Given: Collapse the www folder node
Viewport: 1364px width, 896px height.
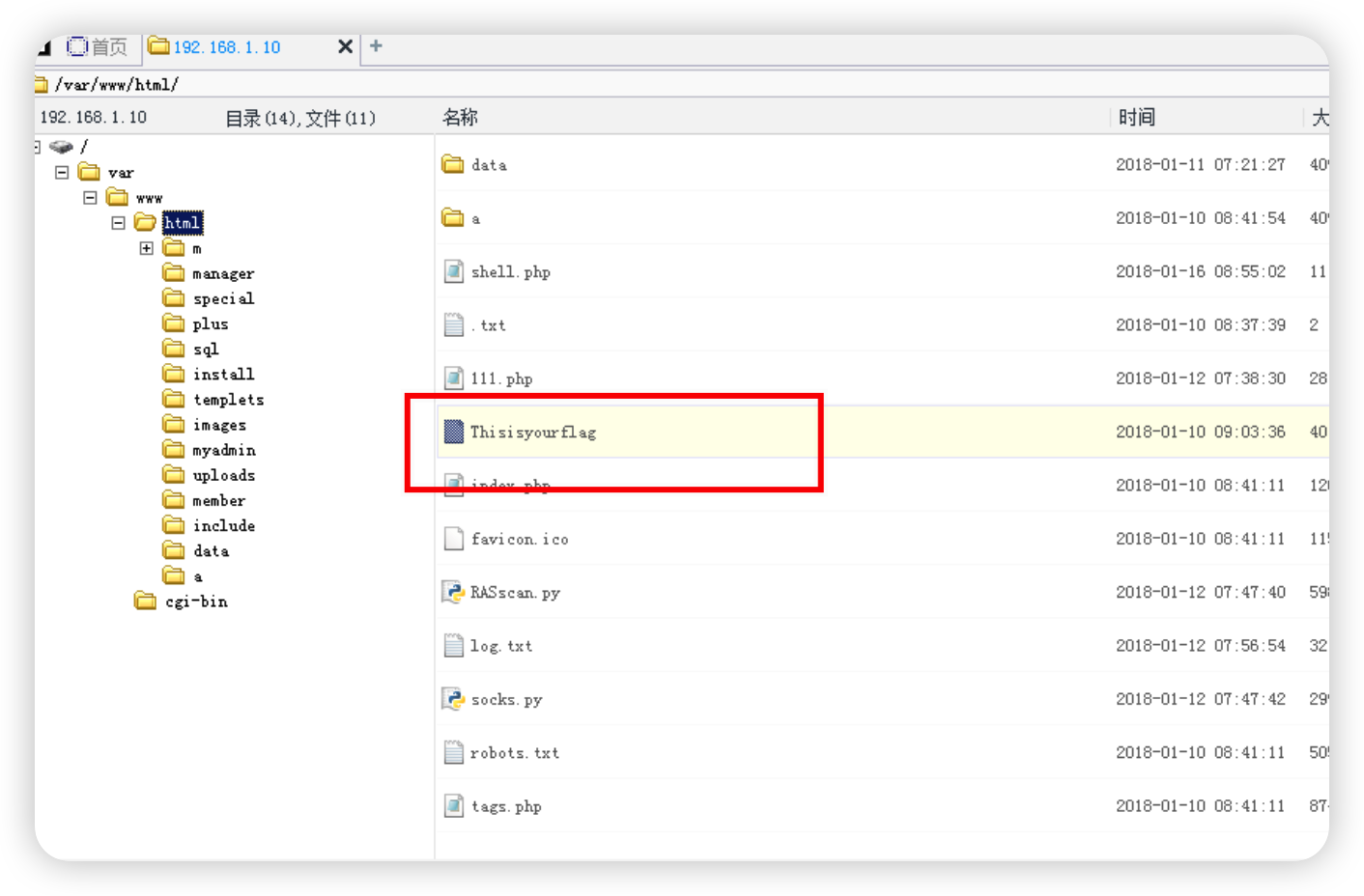Looking at the screenshot, I should (90, 197).
